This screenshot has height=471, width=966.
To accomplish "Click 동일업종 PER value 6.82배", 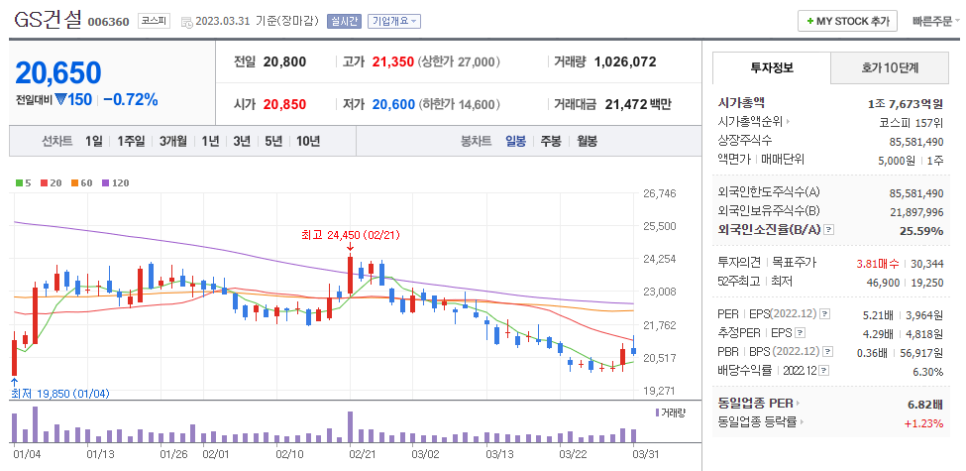I will [x=925, y=404].
